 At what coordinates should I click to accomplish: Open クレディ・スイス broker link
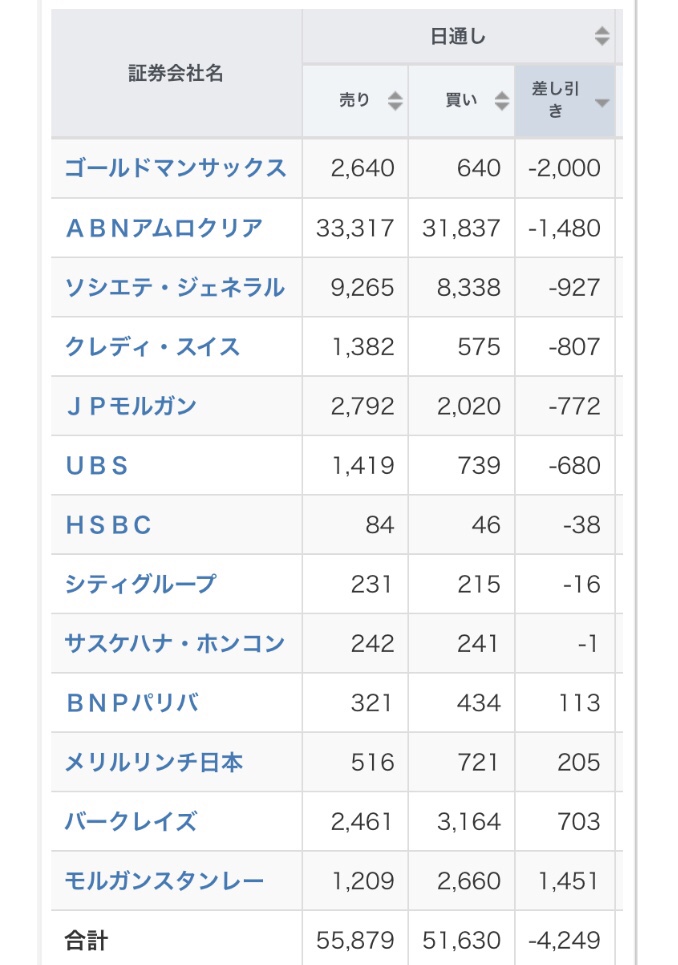click(x=153, y=346)
